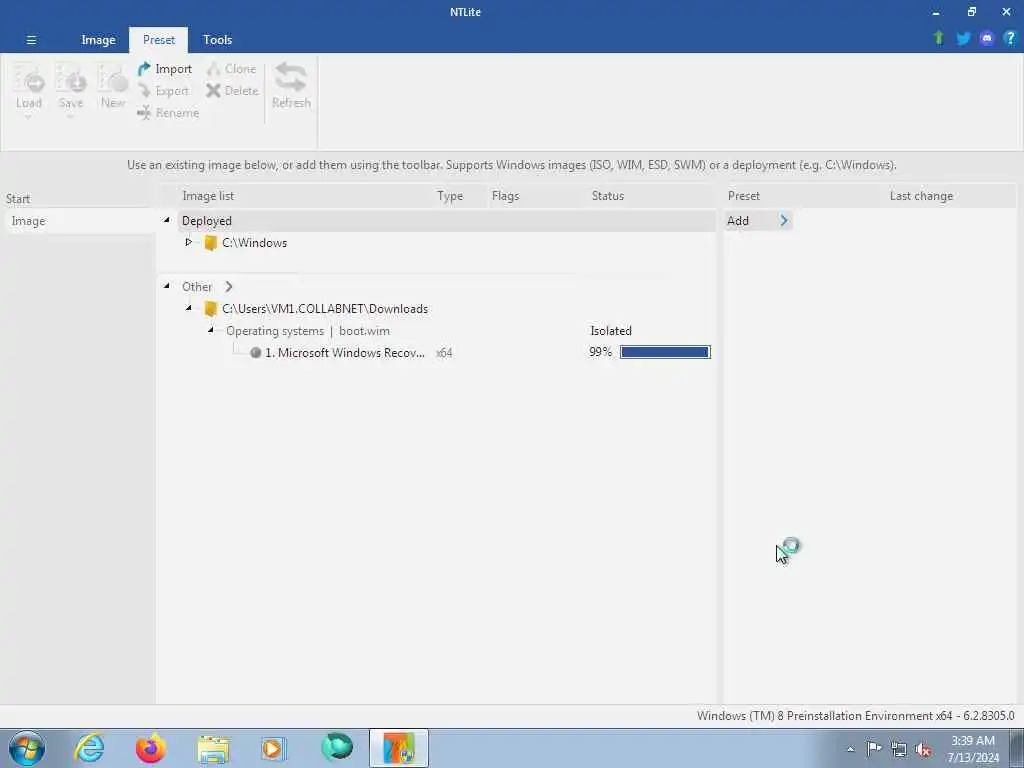Click the x64 type cell
The width and height of the screenshot is (1024, 768).
(444, 353)
